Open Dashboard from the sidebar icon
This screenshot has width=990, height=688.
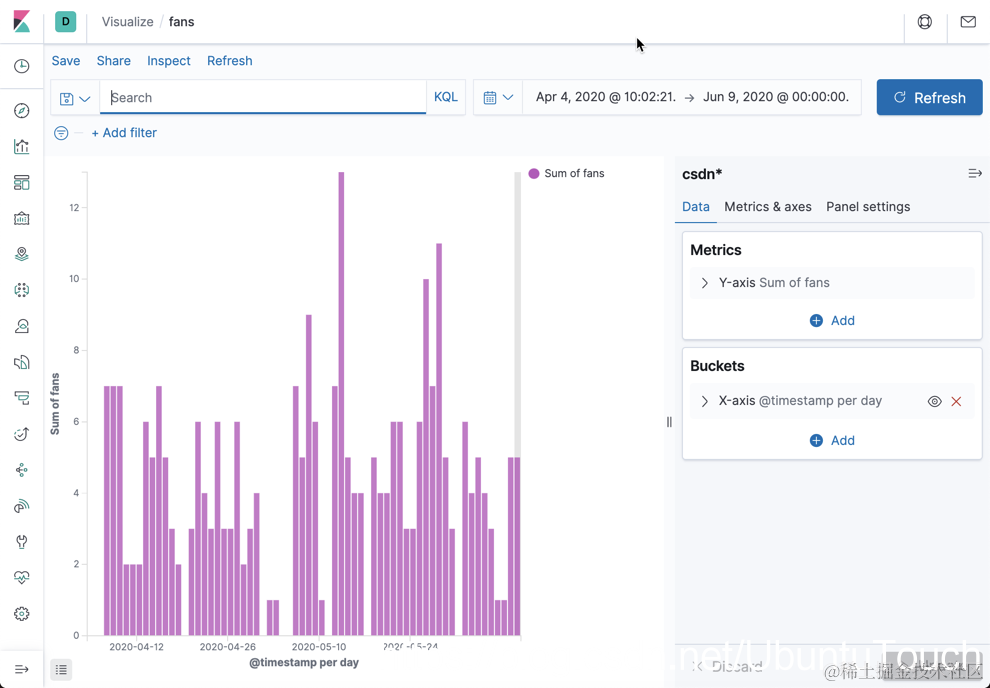click(x=21, y=183)
